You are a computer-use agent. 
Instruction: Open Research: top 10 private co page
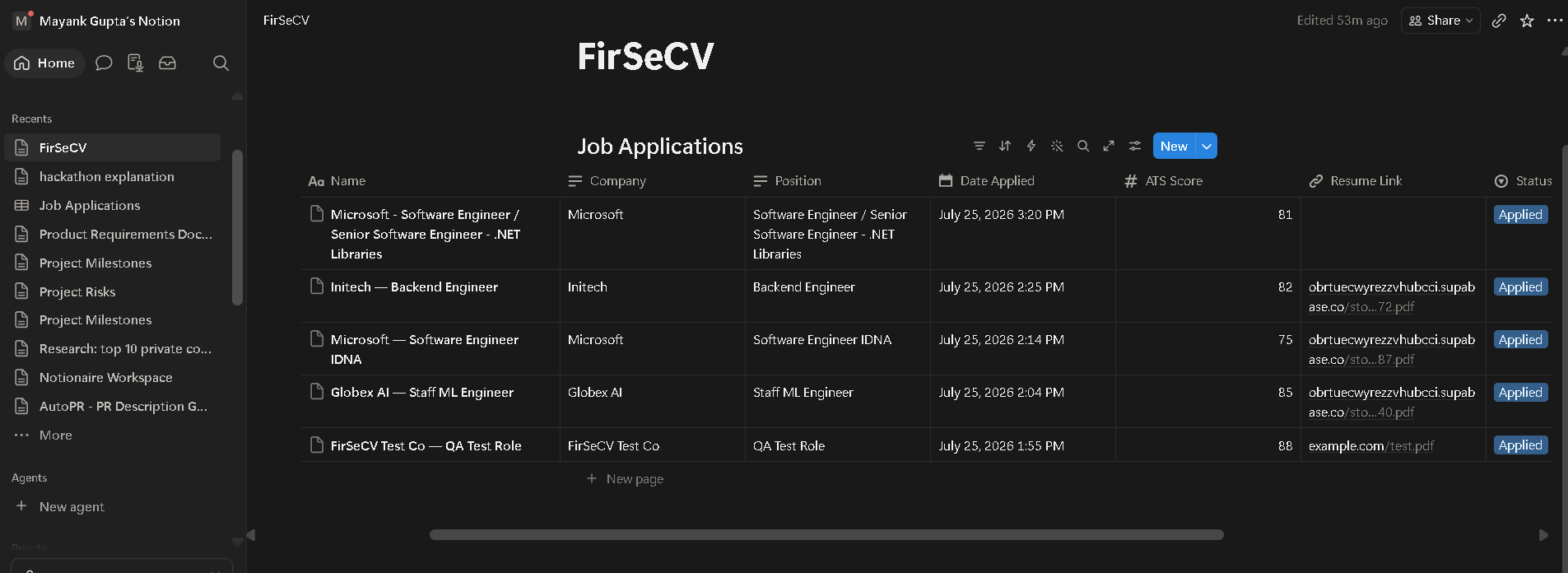pyautogui.click(x=113, y=348)
